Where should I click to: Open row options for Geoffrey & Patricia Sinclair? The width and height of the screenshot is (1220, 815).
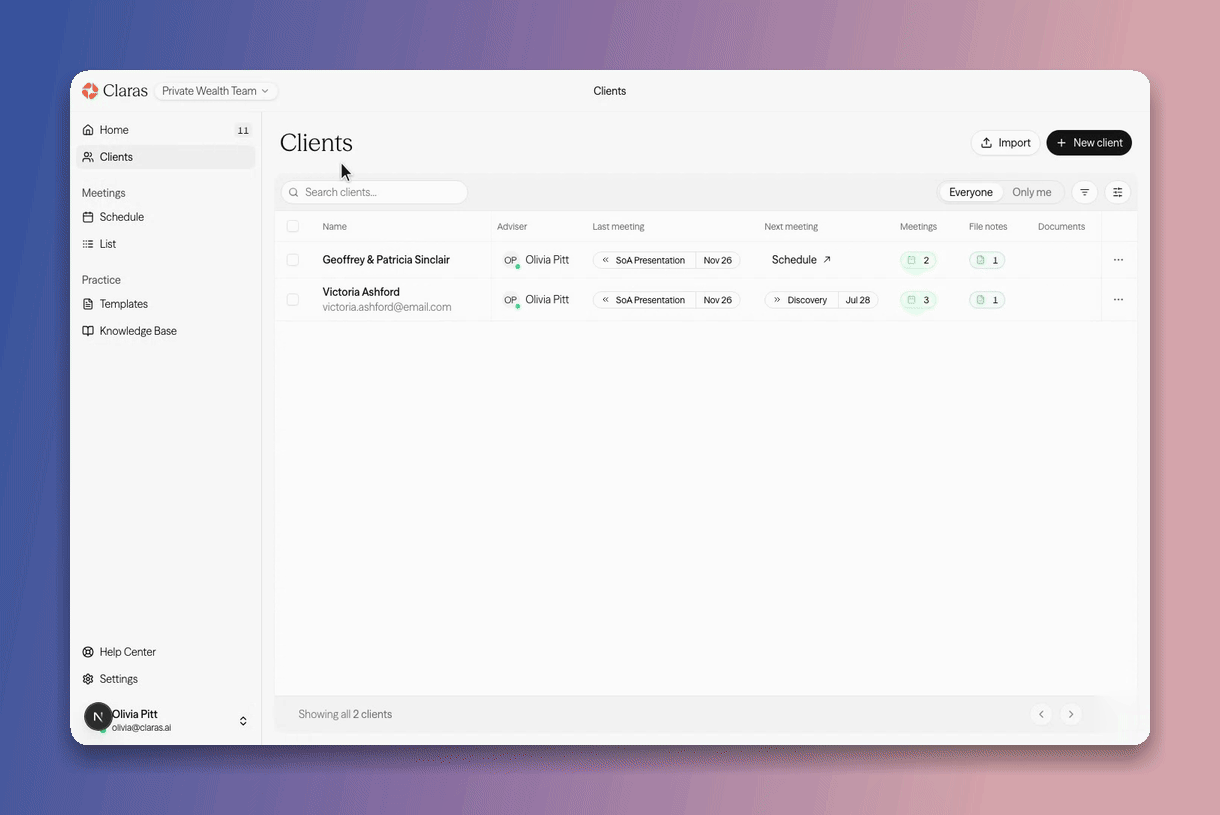[1118, 260]
